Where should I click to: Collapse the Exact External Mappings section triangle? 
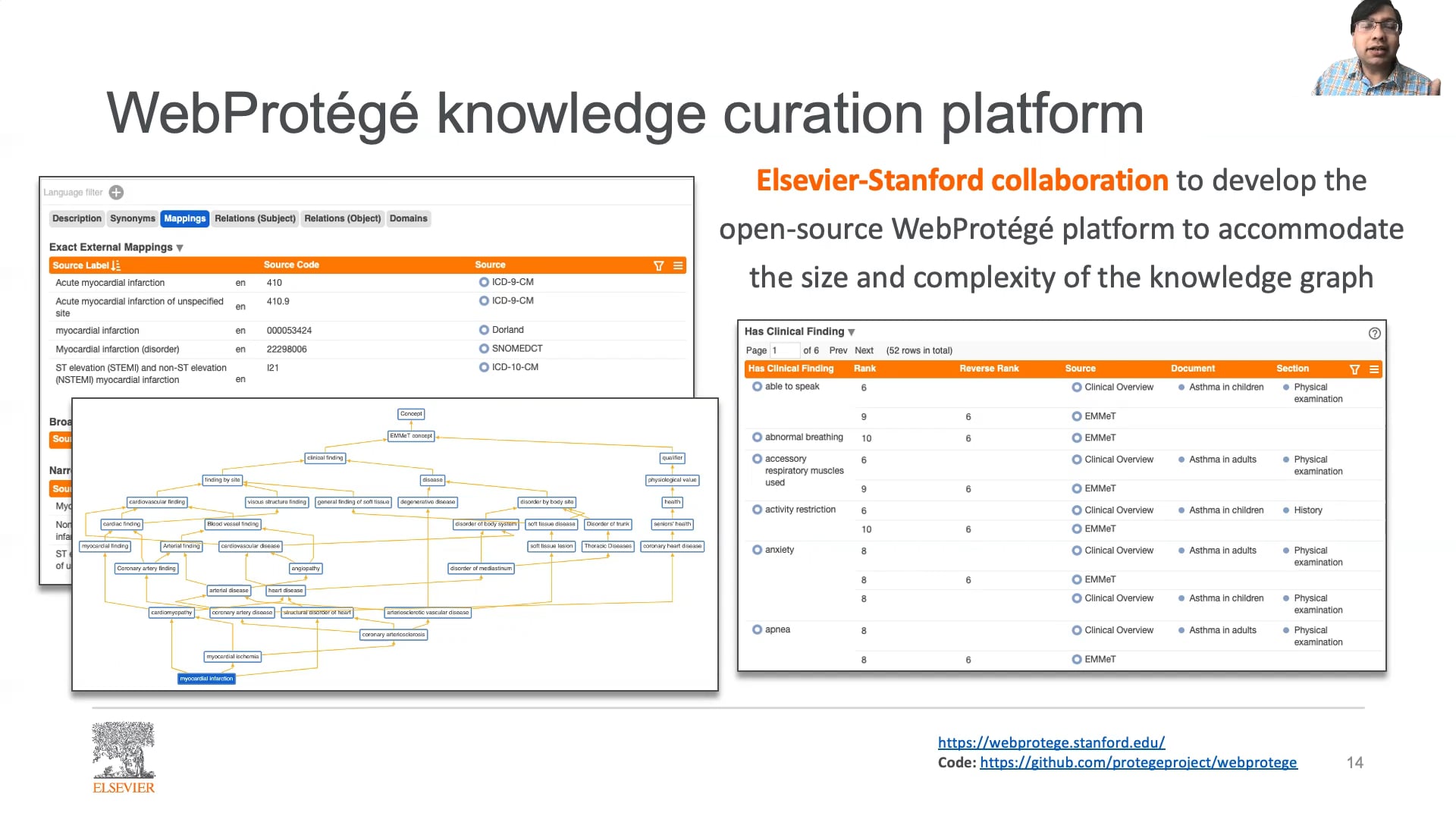tap(180, 247)
